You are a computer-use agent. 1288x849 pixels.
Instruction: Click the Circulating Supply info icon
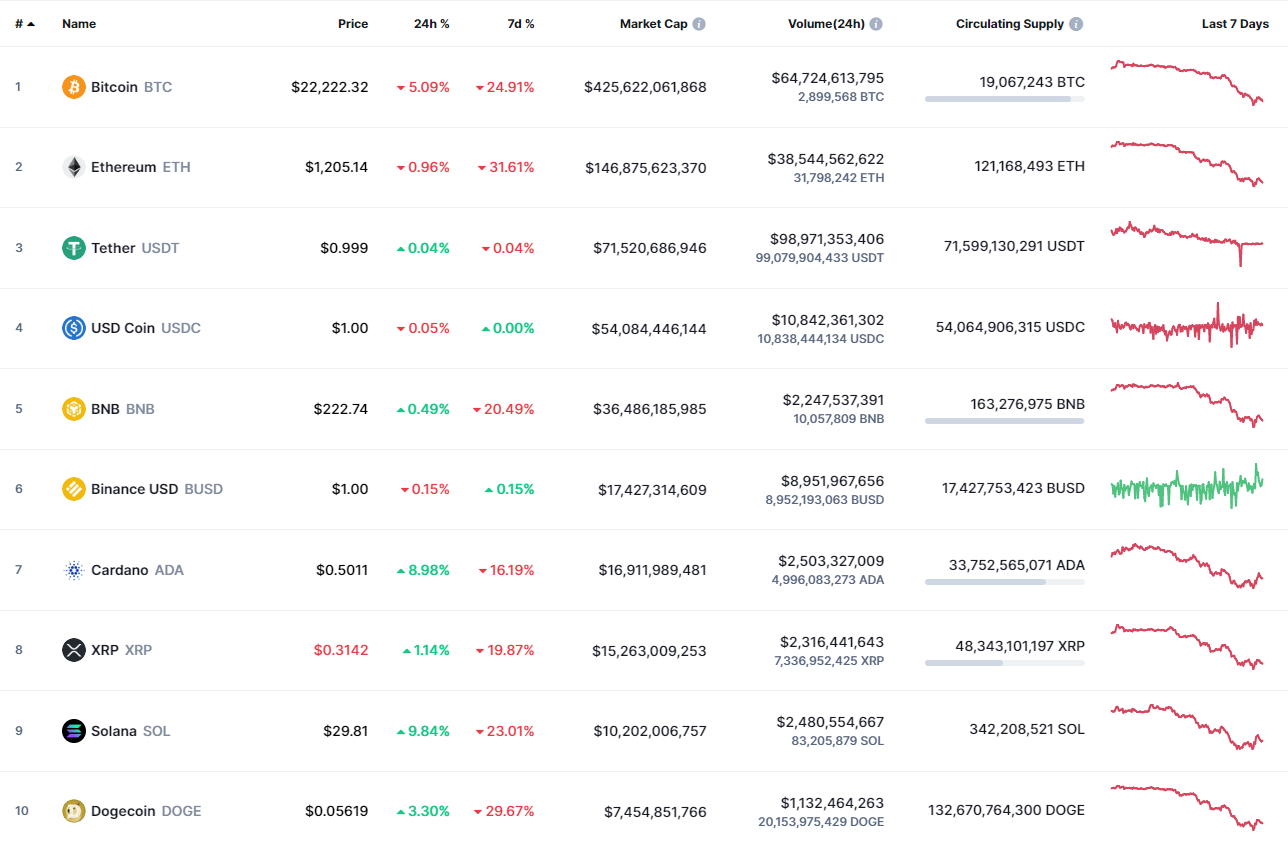(1076, 24)
